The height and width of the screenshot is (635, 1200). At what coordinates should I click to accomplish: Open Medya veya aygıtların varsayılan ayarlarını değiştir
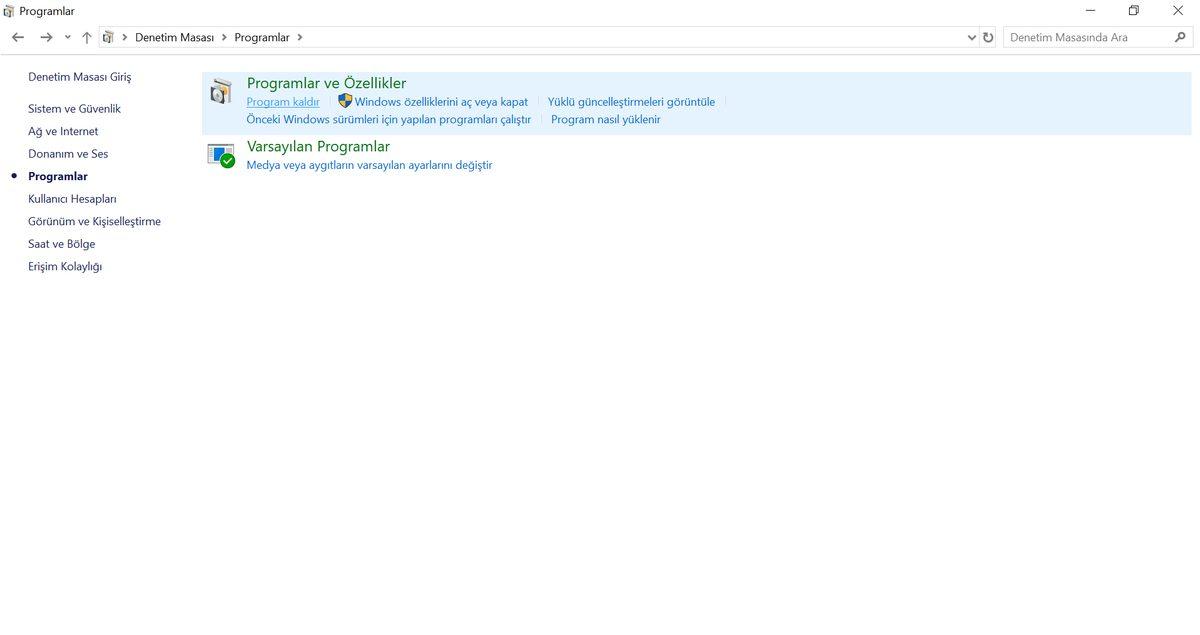pos(369,165)
